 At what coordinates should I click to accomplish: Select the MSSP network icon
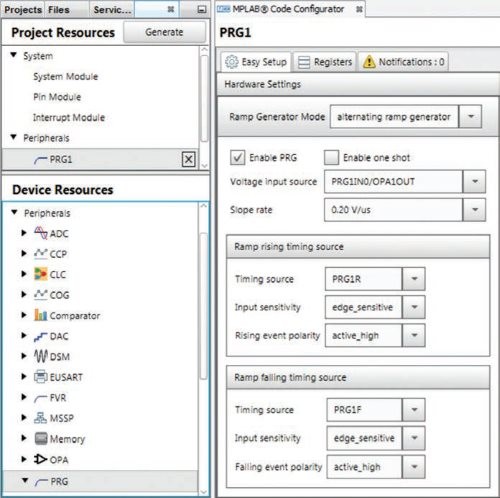click(x=41, y=418)
